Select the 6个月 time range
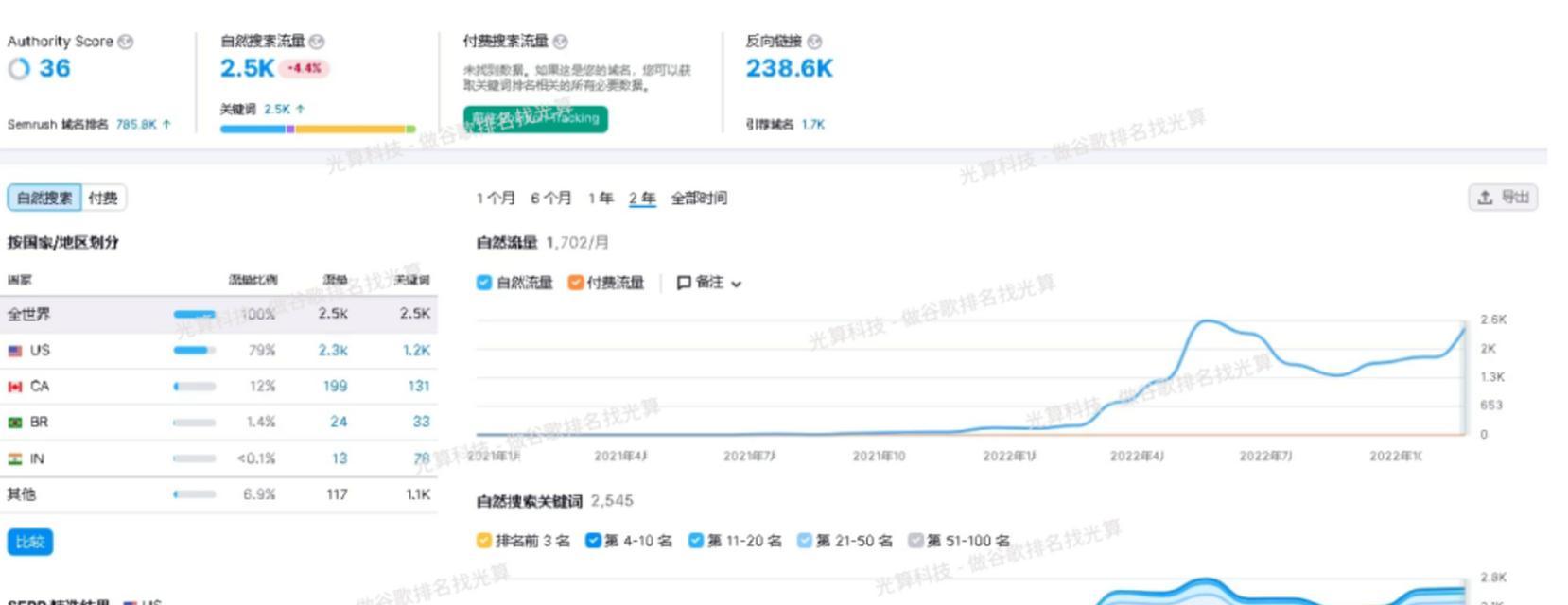 click(x=551, y=198)
